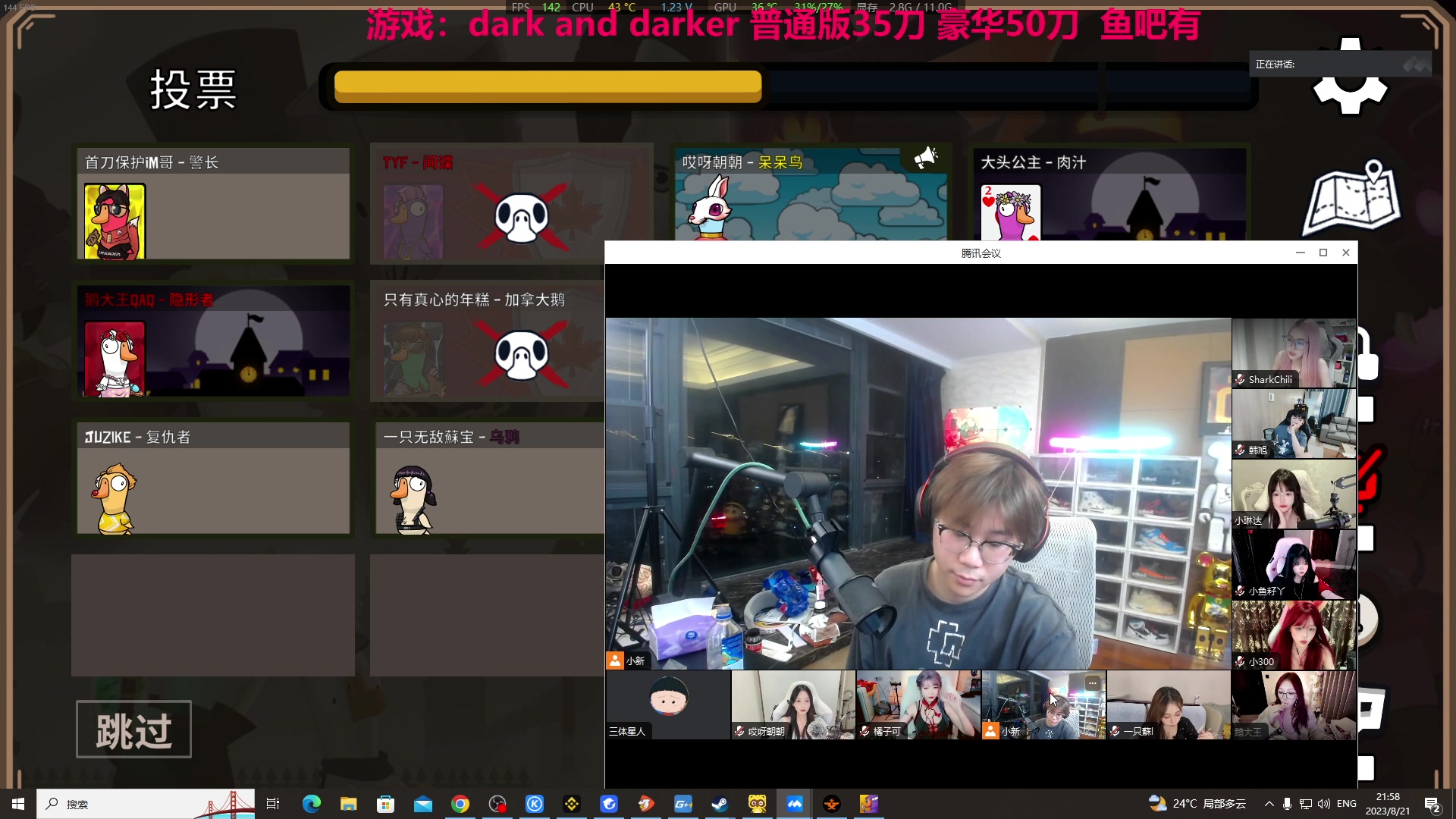Screen dimensions: 1456x819
Task: Open the game map icon
Action: (1352, 197)
